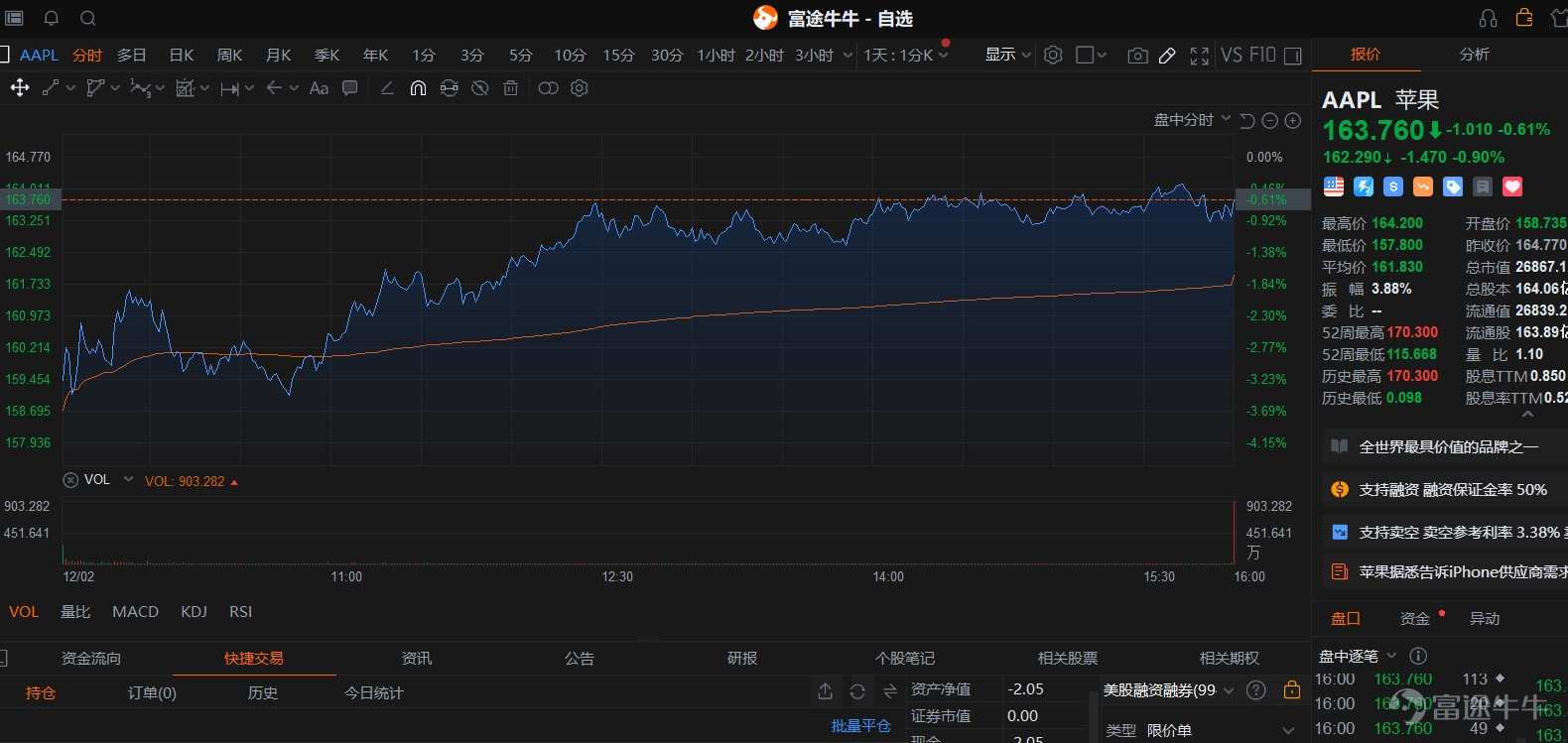Click the share/export icon in trade panel
The image size is (1568, 743).
(x=825, y=691)
